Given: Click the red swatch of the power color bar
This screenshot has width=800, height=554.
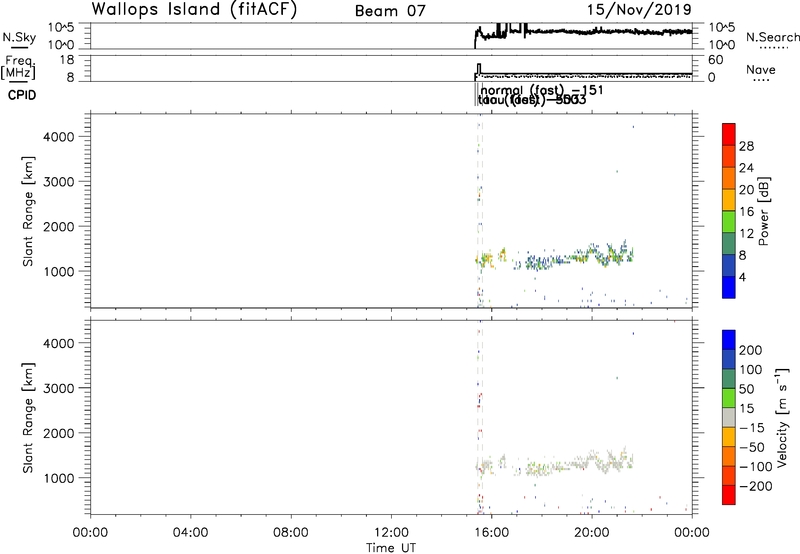Looking at the screenshot, I should (729, 133).
